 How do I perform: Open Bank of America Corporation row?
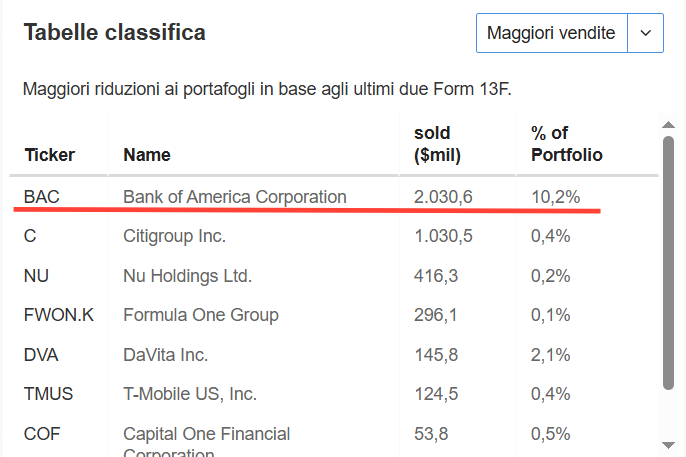click(x=234, y=197)
